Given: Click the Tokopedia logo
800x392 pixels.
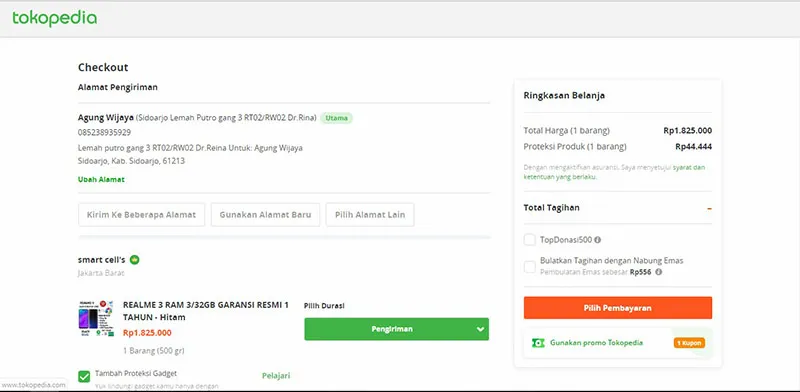Looking at the screenshot, I should [x=55, y=19].
